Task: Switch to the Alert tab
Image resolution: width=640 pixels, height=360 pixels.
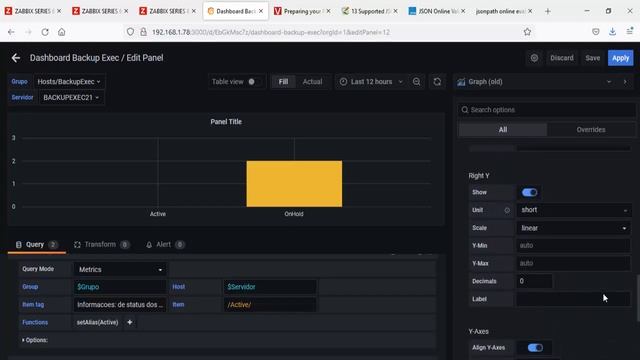Action: (x=165, y=244)
